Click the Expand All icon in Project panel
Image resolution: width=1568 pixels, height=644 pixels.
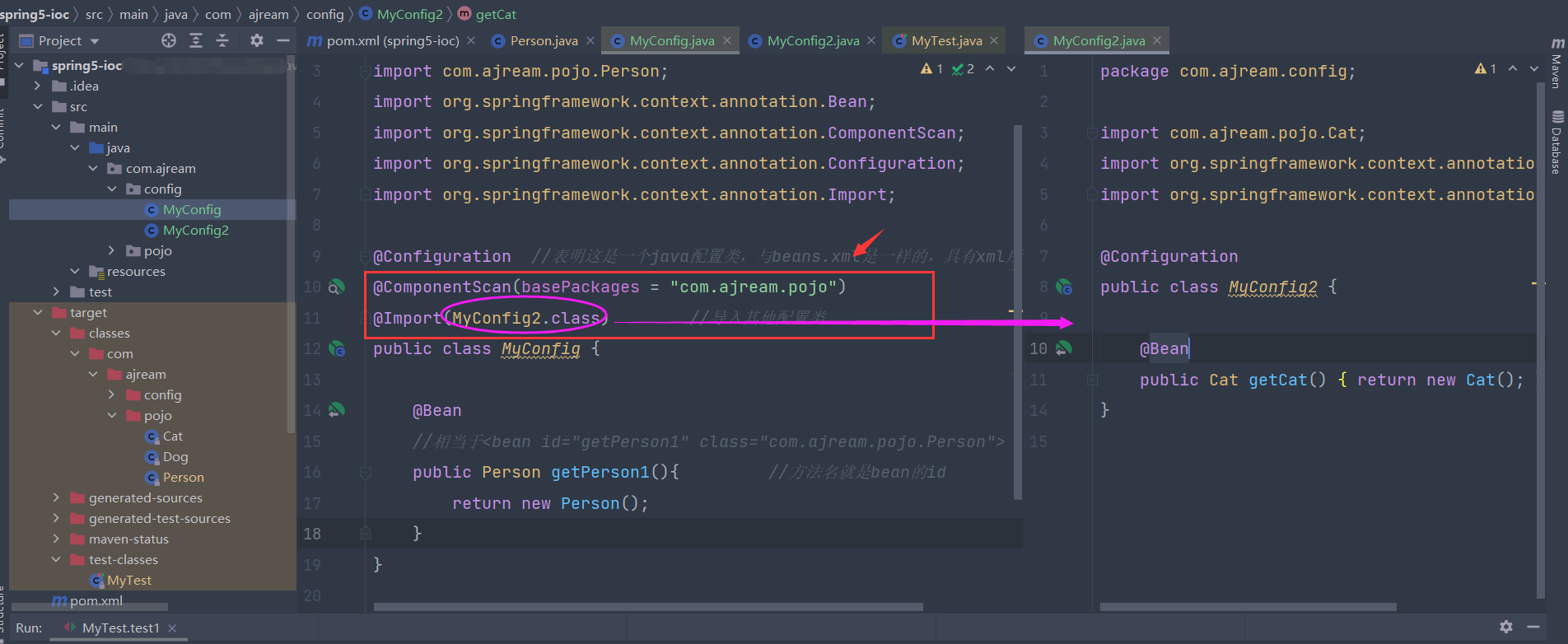coord(196,40)
